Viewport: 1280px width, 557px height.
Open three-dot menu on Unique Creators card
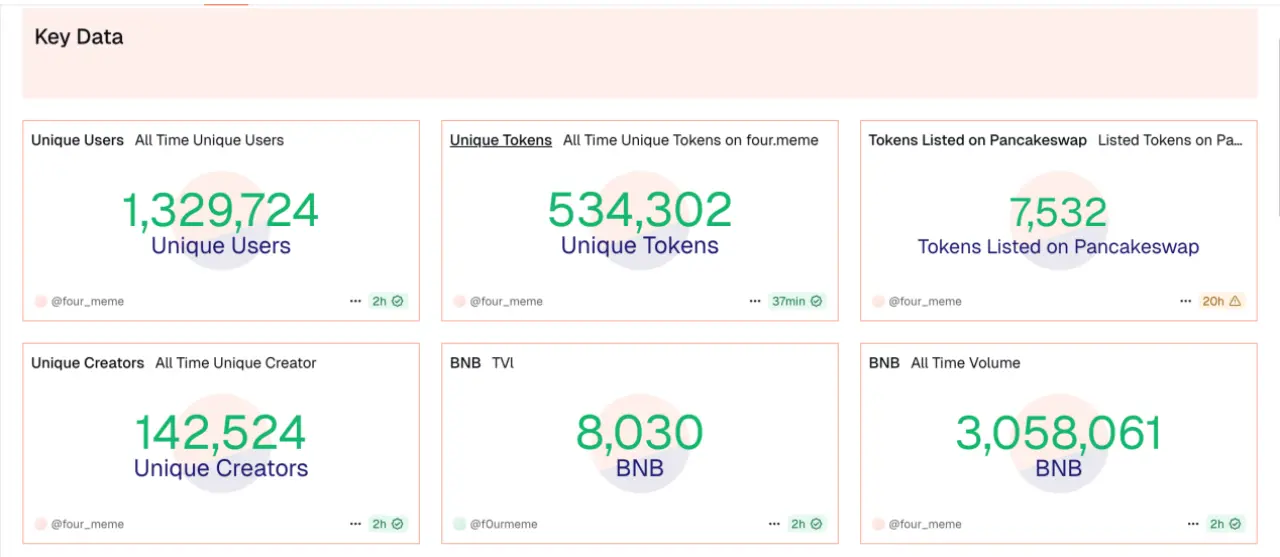pos(355,524)
